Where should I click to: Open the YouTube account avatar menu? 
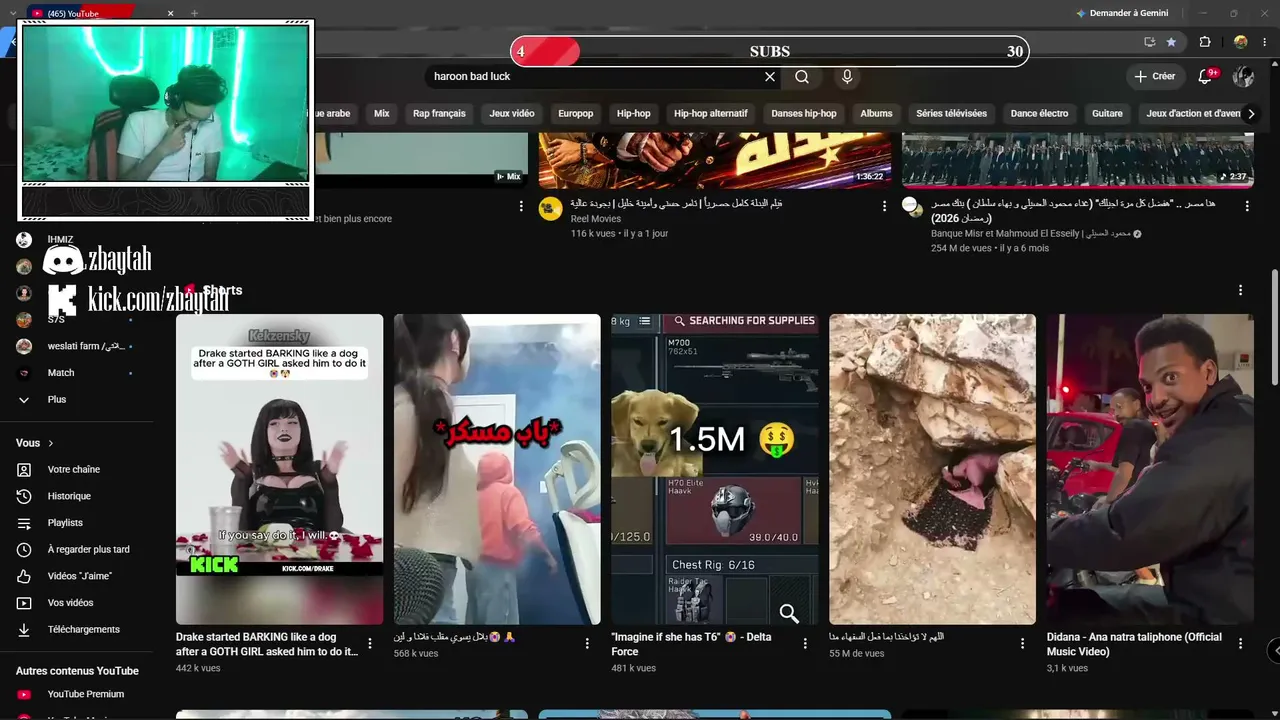coord(1243,77)
